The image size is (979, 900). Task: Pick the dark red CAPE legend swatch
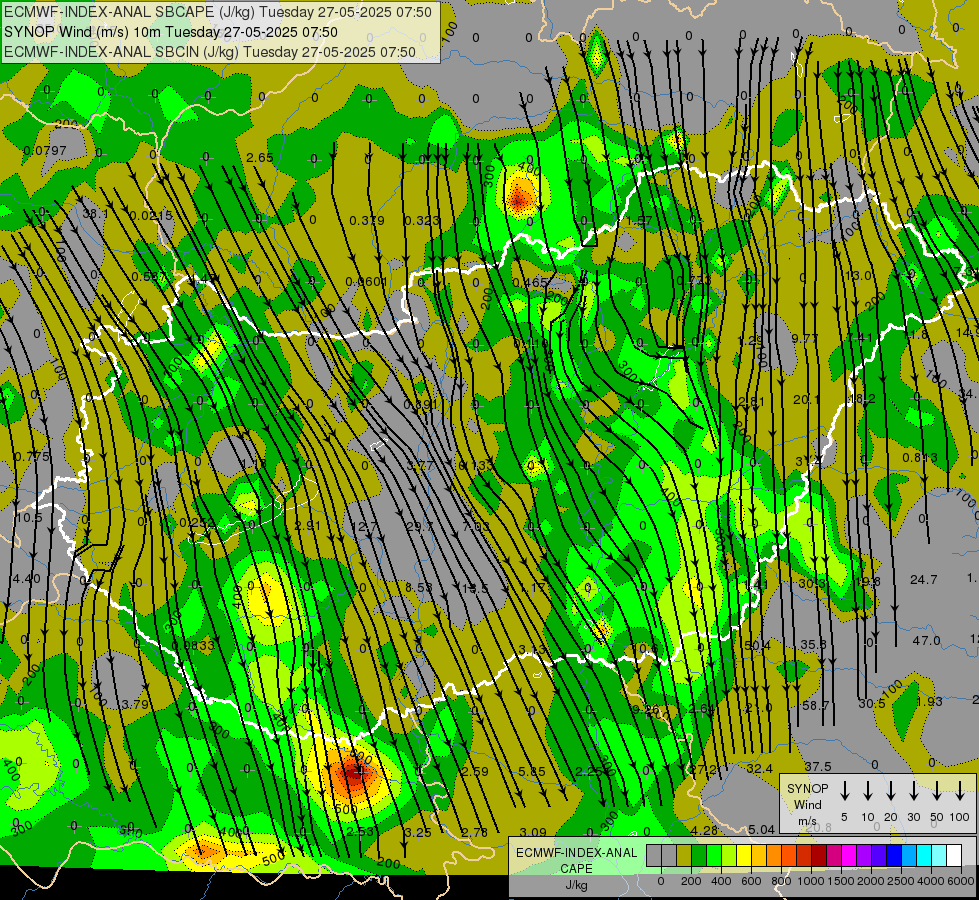point(819,855)
